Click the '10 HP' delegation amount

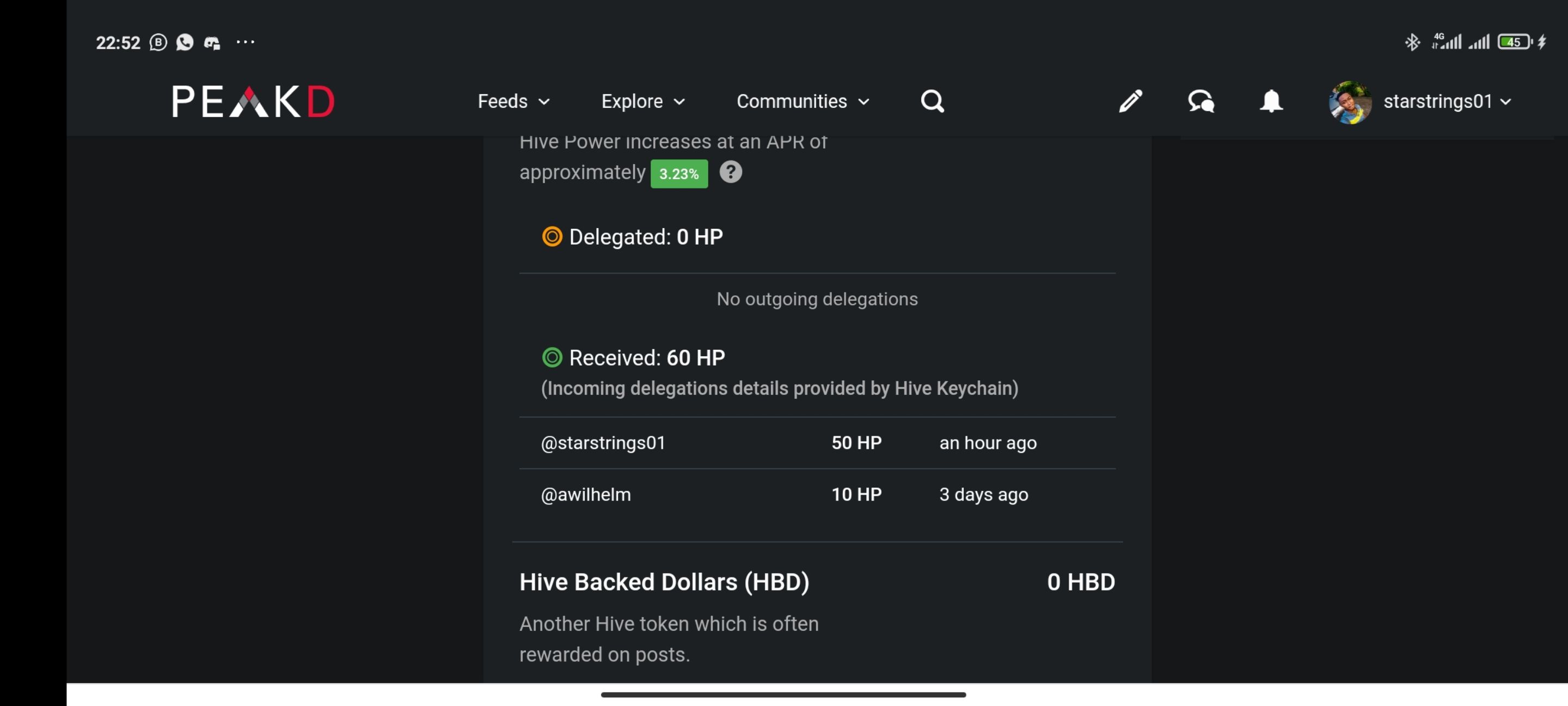pos(856,495)
